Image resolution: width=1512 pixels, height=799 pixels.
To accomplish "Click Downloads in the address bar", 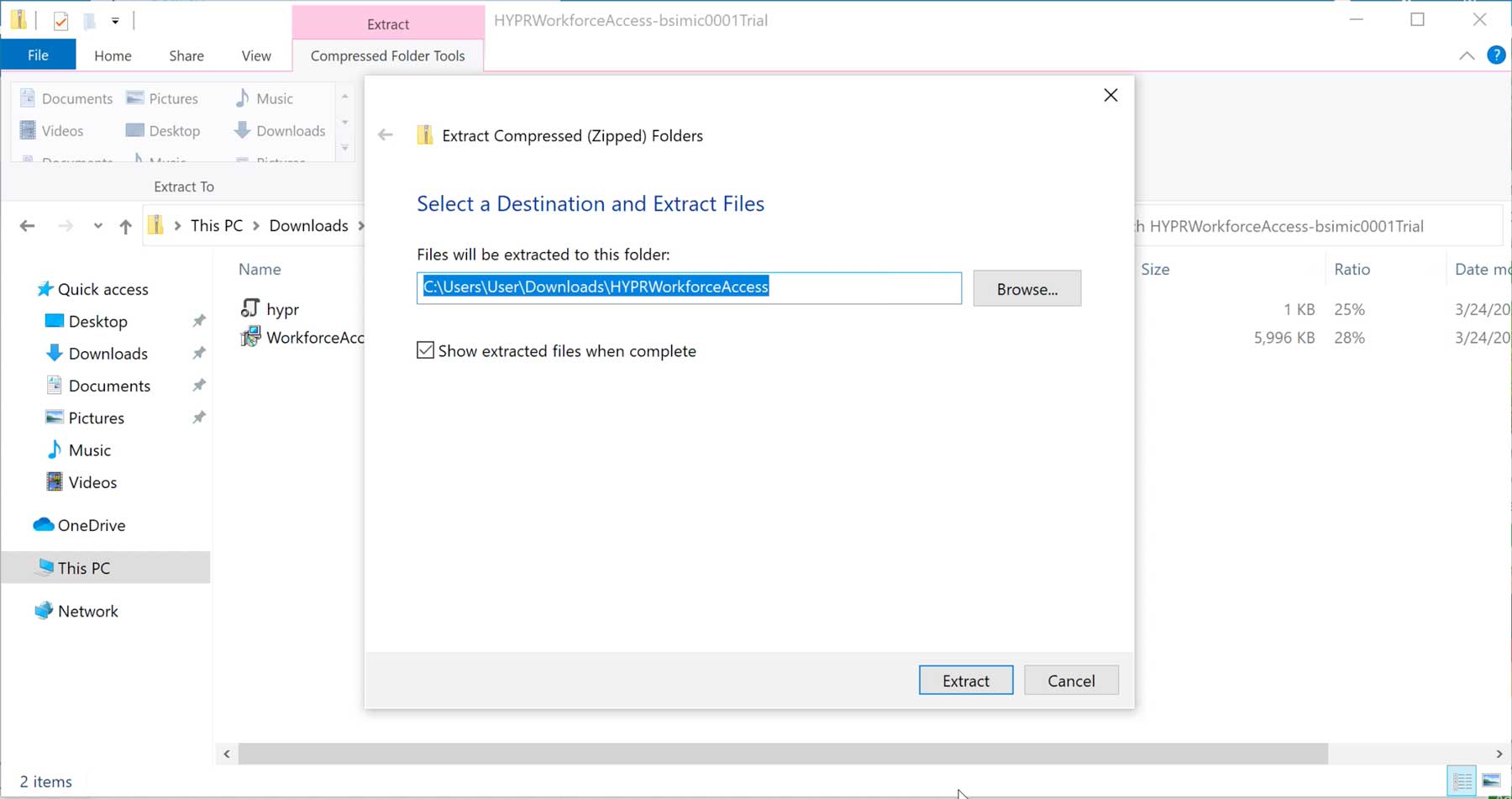I will [308, 226].
